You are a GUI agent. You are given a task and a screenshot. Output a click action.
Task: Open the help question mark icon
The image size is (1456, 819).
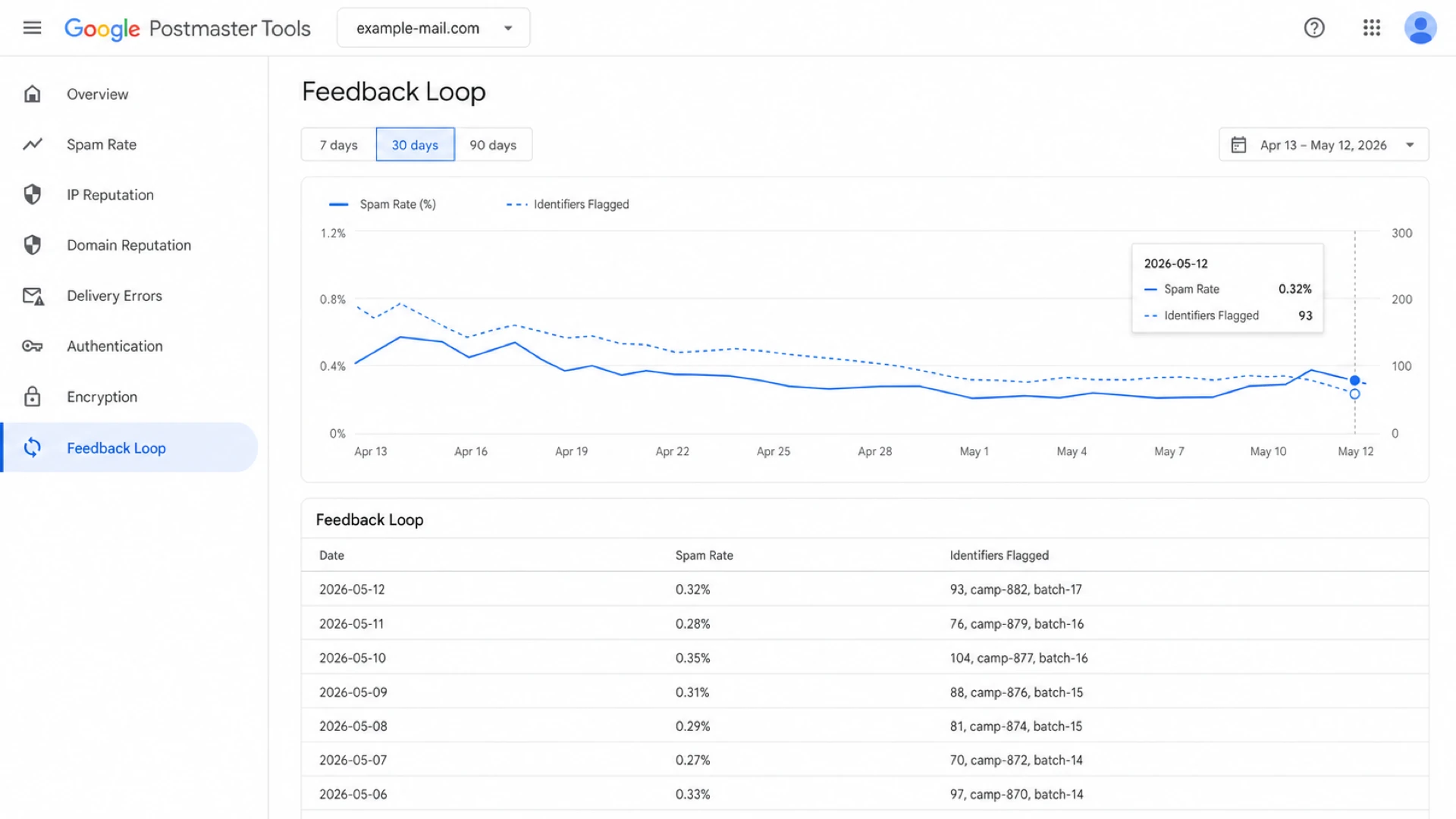pos(1314,28)
